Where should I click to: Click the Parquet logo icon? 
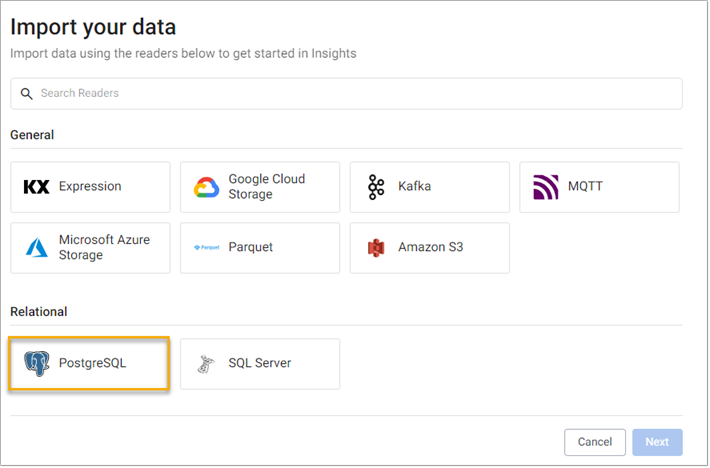[206, 247]
